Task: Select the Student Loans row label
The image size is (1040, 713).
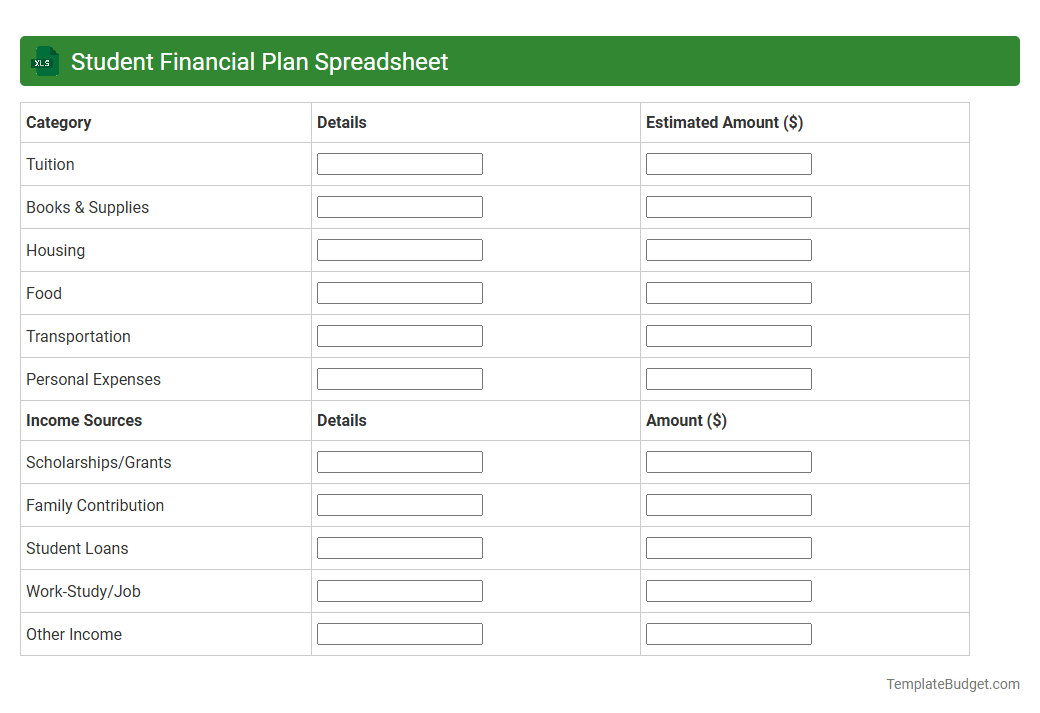Action: point(77,548)
